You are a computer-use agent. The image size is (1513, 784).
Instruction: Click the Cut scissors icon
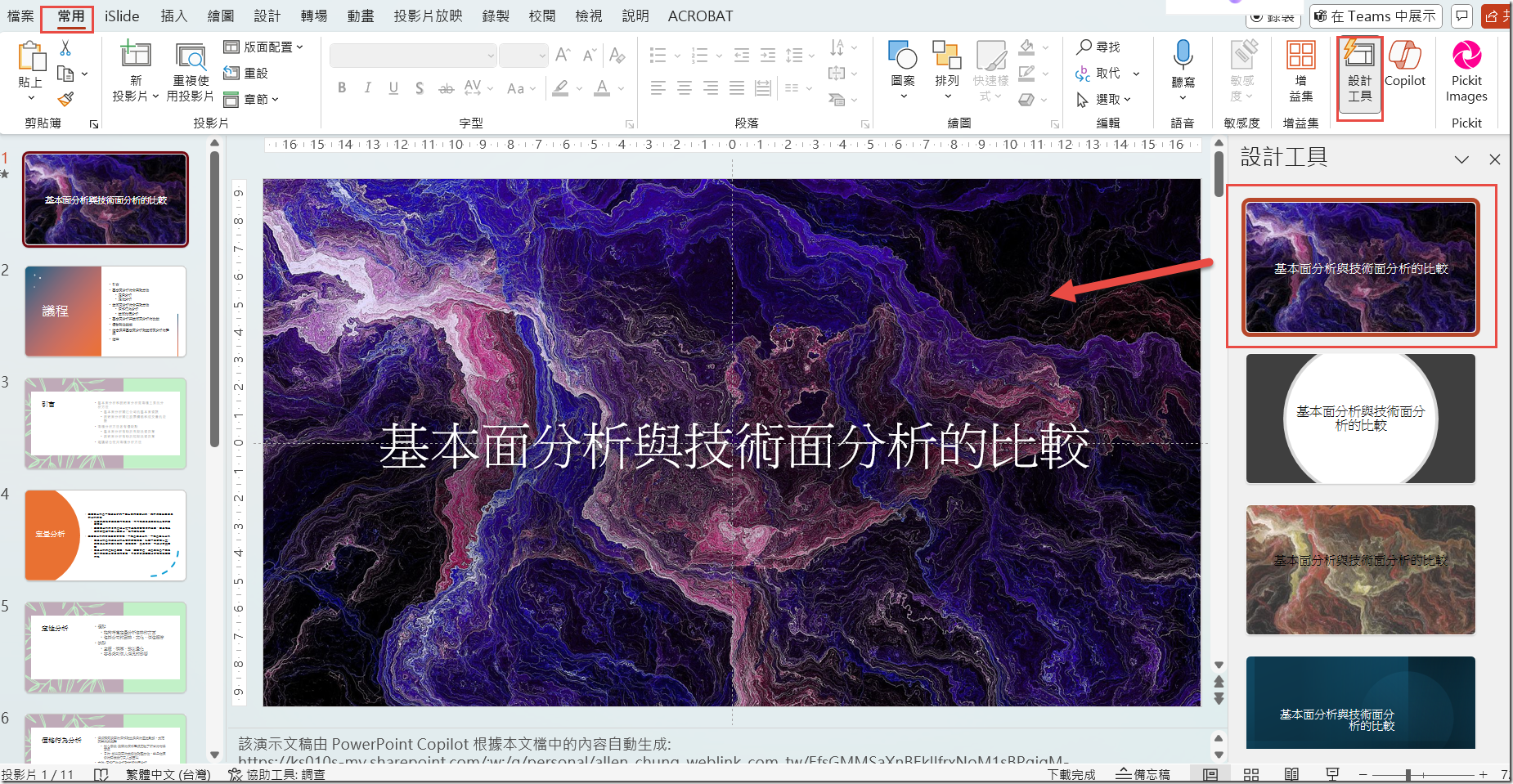pyautogui.click(x=65, y=47)
